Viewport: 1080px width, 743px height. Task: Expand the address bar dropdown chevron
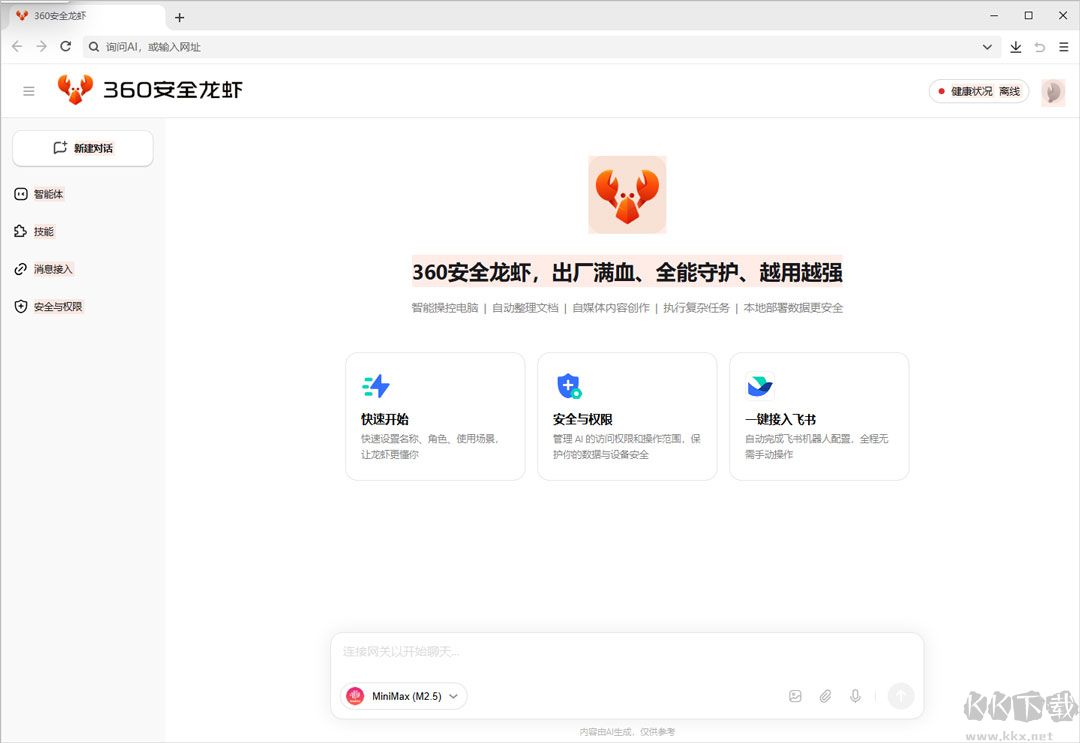click(987, 47)
